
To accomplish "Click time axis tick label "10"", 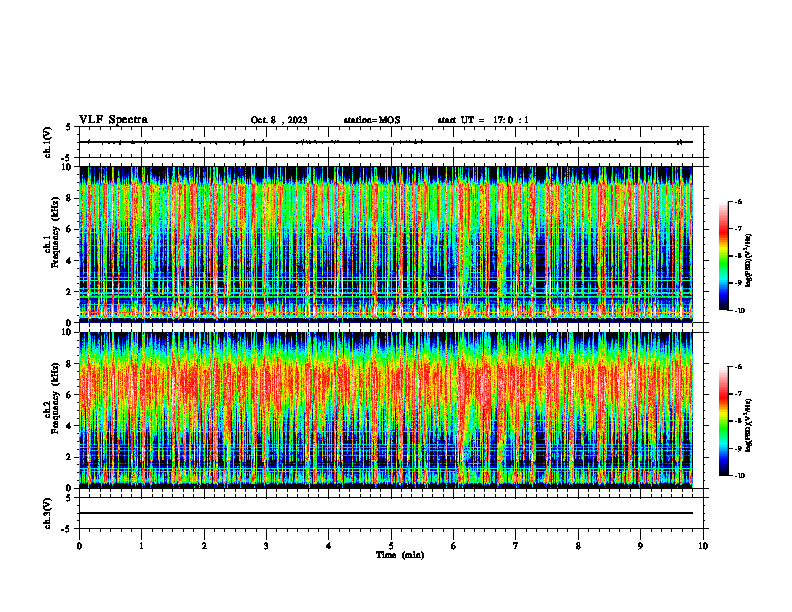I will [703, 546].
